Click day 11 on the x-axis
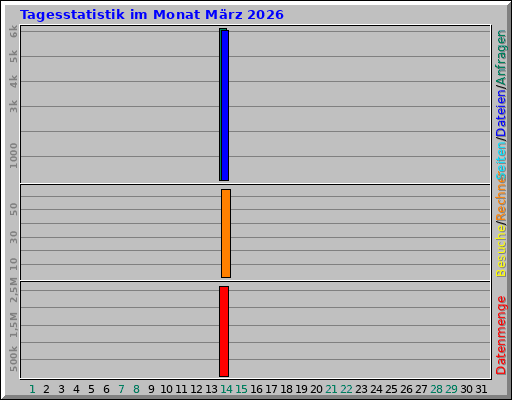Screen dimensions: 512x400 (181, 389)
